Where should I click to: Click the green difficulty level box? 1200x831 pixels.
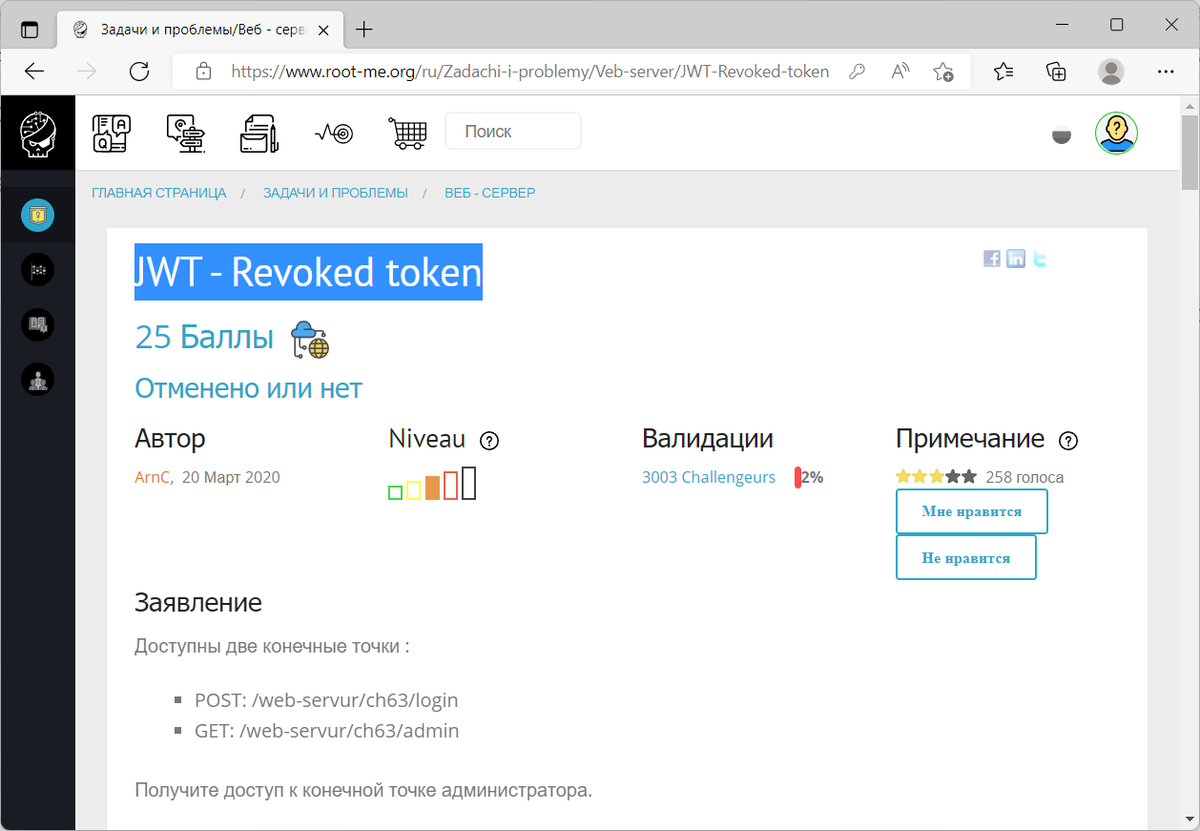pyautogui.click(x=395, y=492)
